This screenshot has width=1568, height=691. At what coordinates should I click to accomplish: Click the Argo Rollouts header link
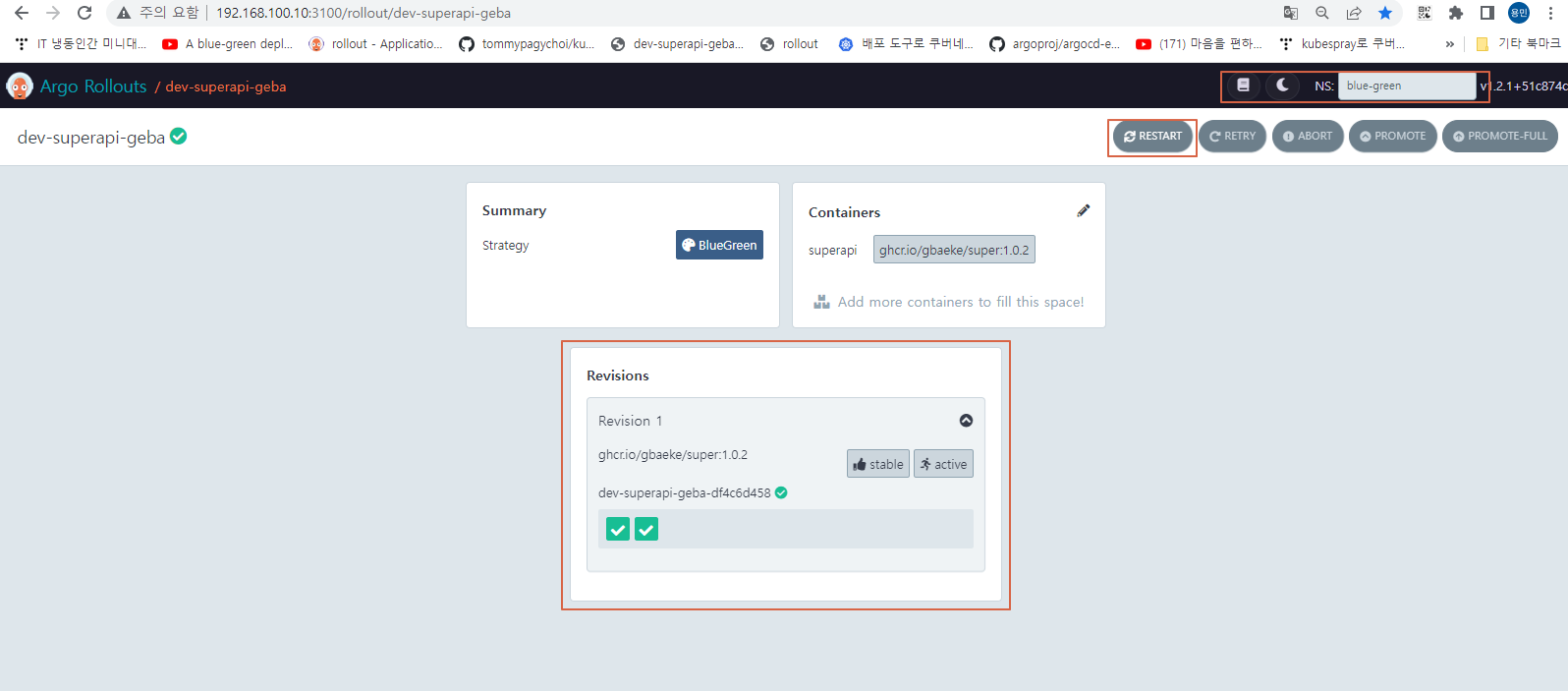pos(93,86)
